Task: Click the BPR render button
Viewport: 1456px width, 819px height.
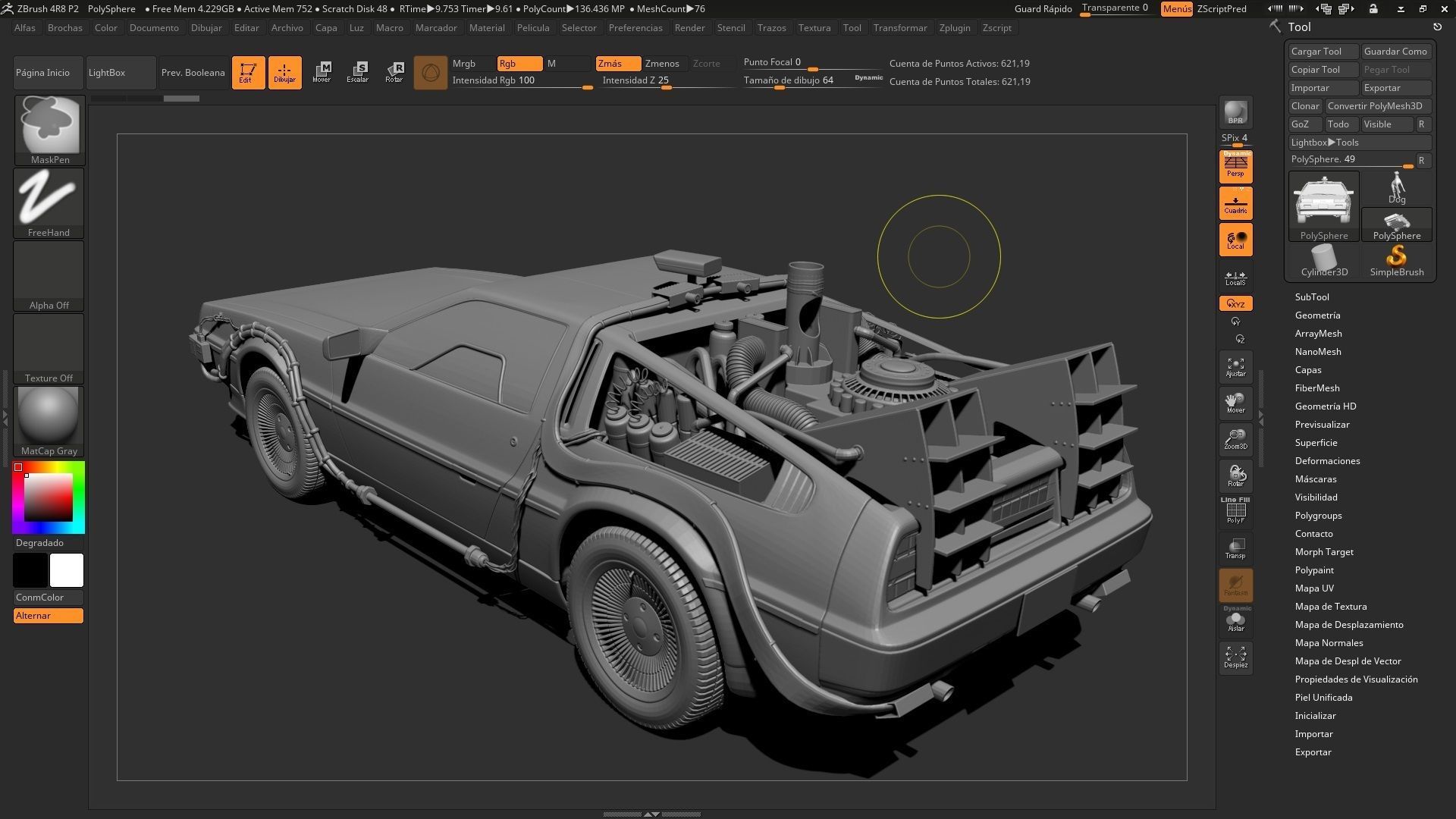Action: 1235,112
